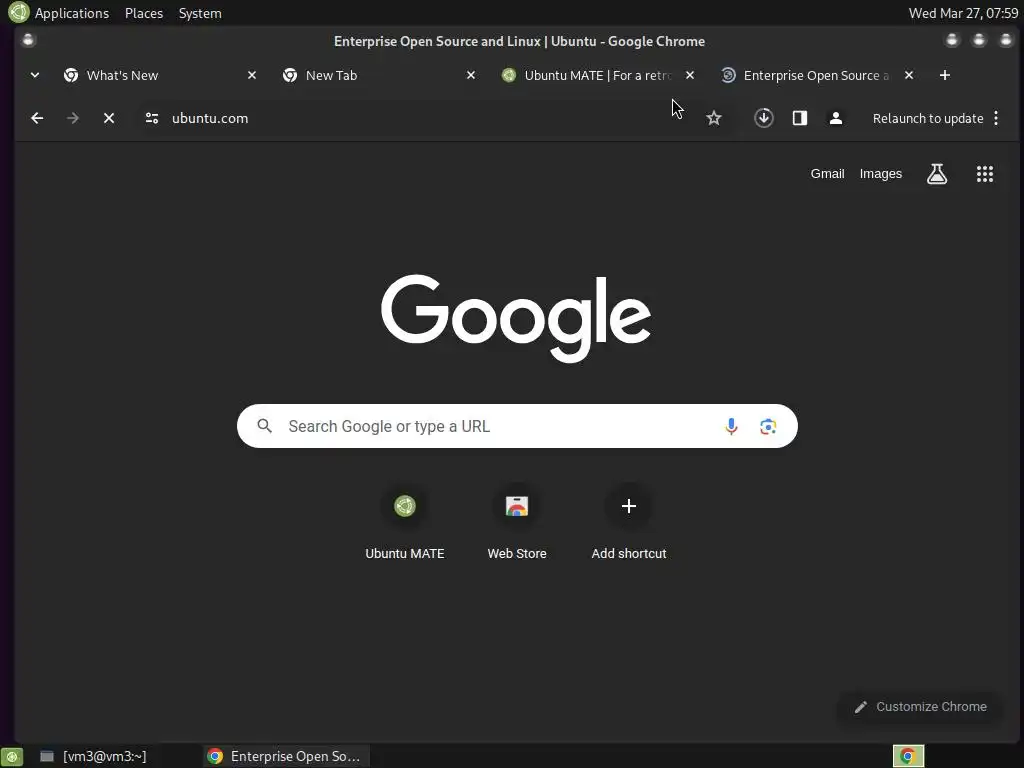Viewport: 1024px width, 768px height.
Task: Stop loading the page
Action: click(109, 118)
